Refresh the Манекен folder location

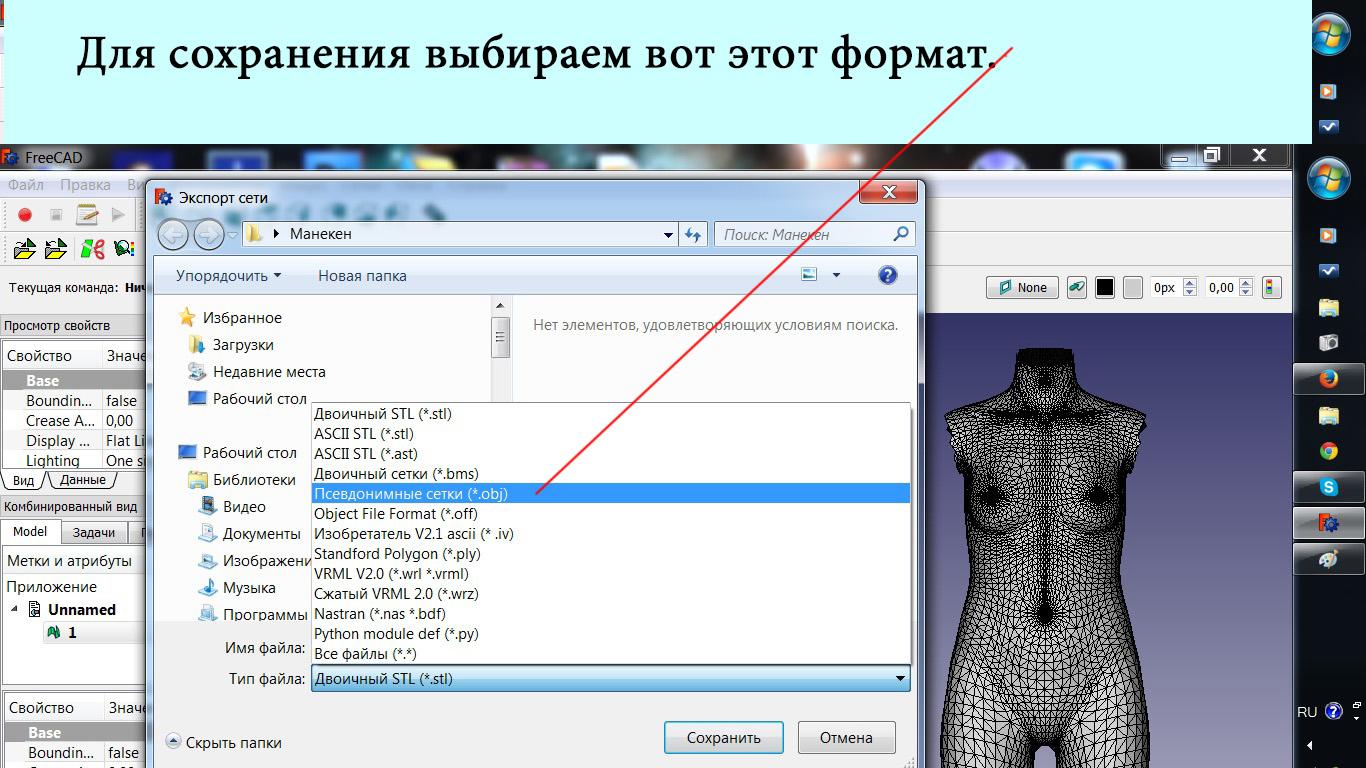tap(693, 234)
